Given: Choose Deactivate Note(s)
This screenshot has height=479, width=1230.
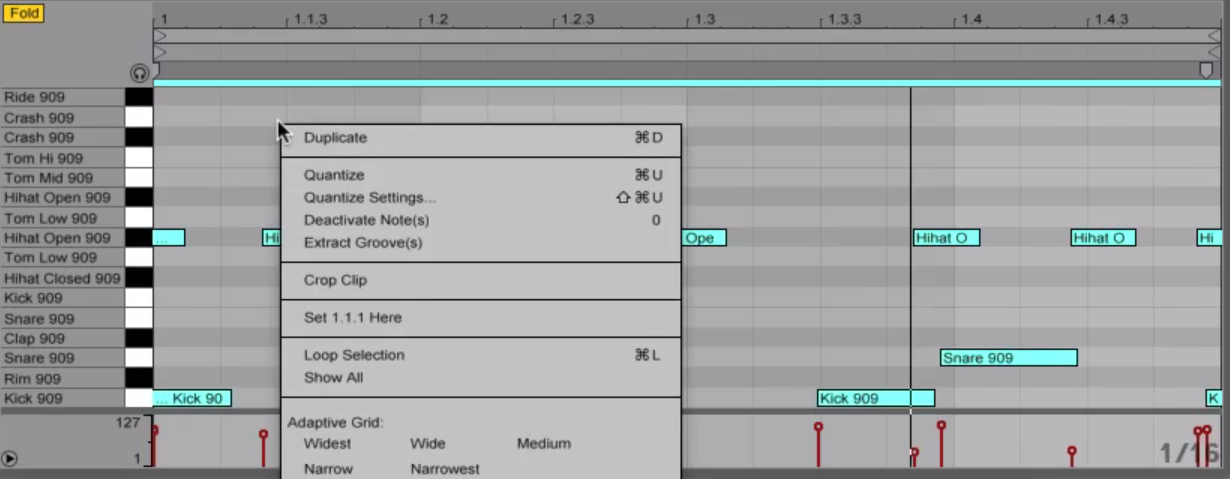Looking at the screenshot, I should [x=366, y=220].
